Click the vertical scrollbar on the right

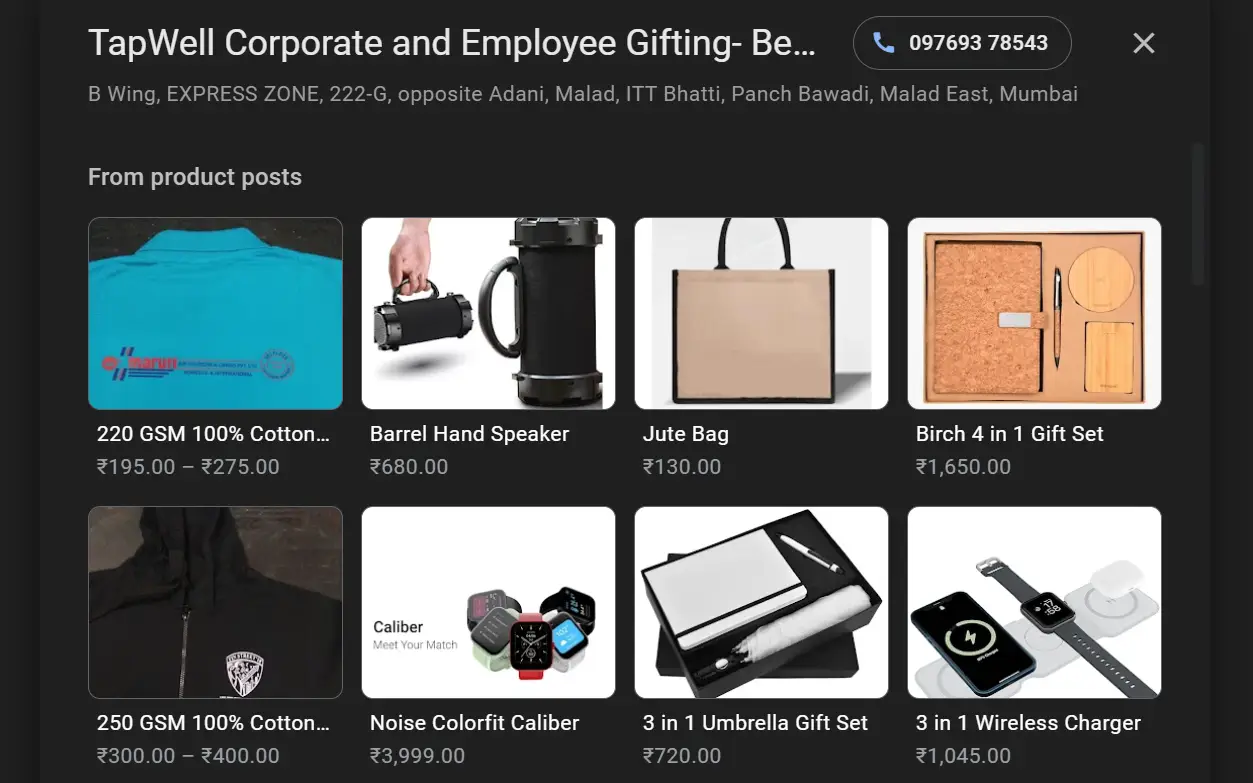1198,215
